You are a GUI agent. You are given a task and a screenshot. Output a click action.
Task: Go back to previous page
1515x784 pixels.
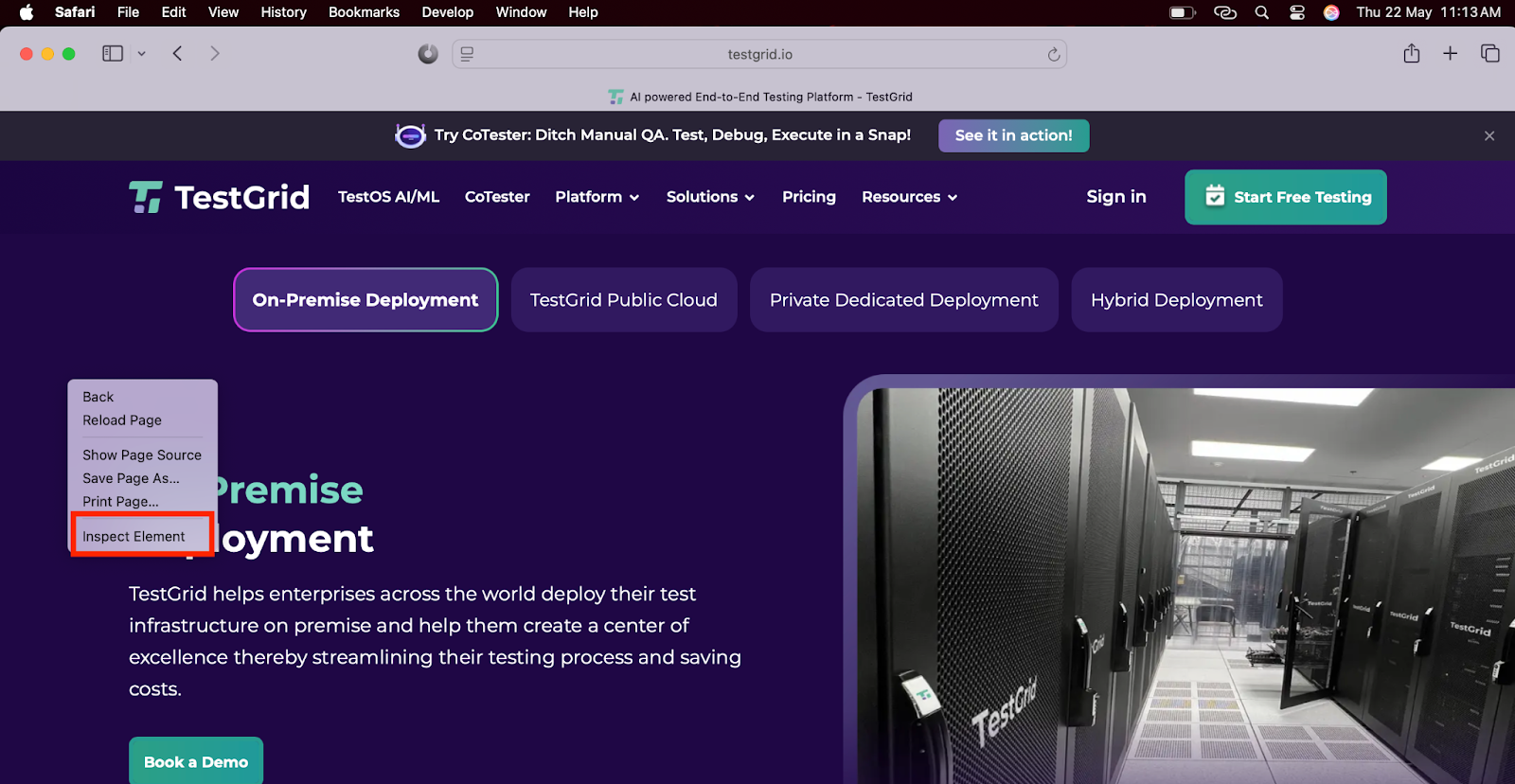(177, 54)
